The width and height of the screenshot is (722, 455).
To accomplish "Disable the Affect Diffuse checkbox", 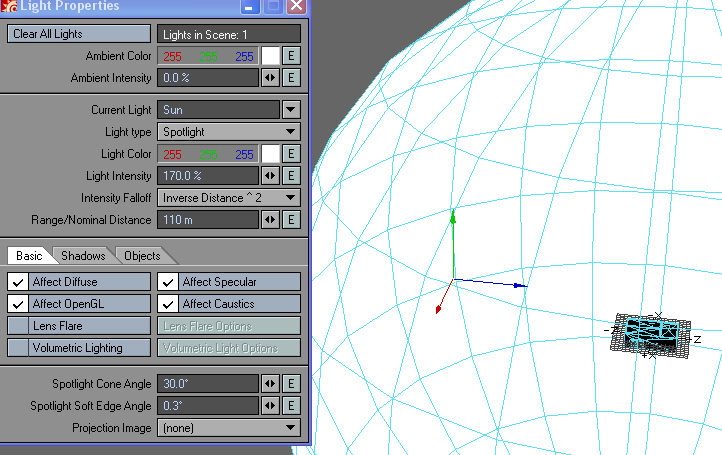I will pos(18,282).
